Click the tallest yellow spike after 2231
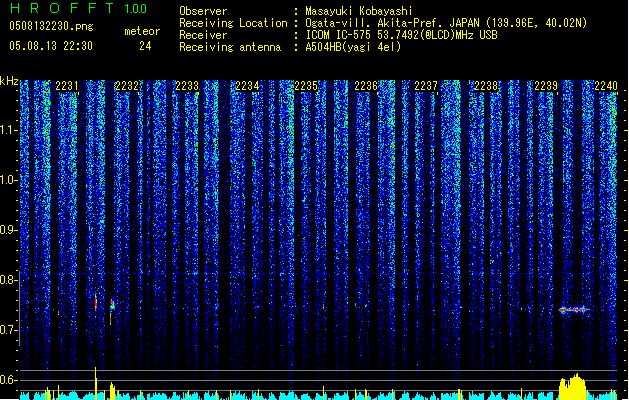629x400 pixels. coord(95,383)
